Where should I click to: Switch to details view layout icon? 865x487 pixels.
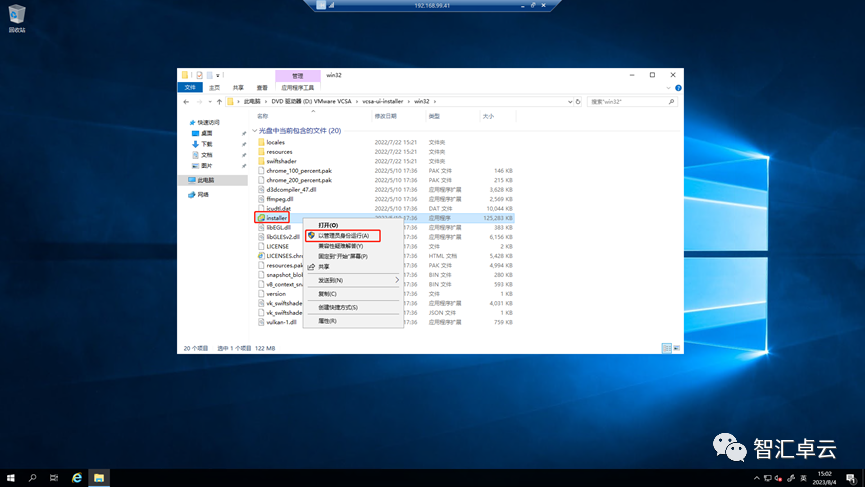(x=667, y=348)
